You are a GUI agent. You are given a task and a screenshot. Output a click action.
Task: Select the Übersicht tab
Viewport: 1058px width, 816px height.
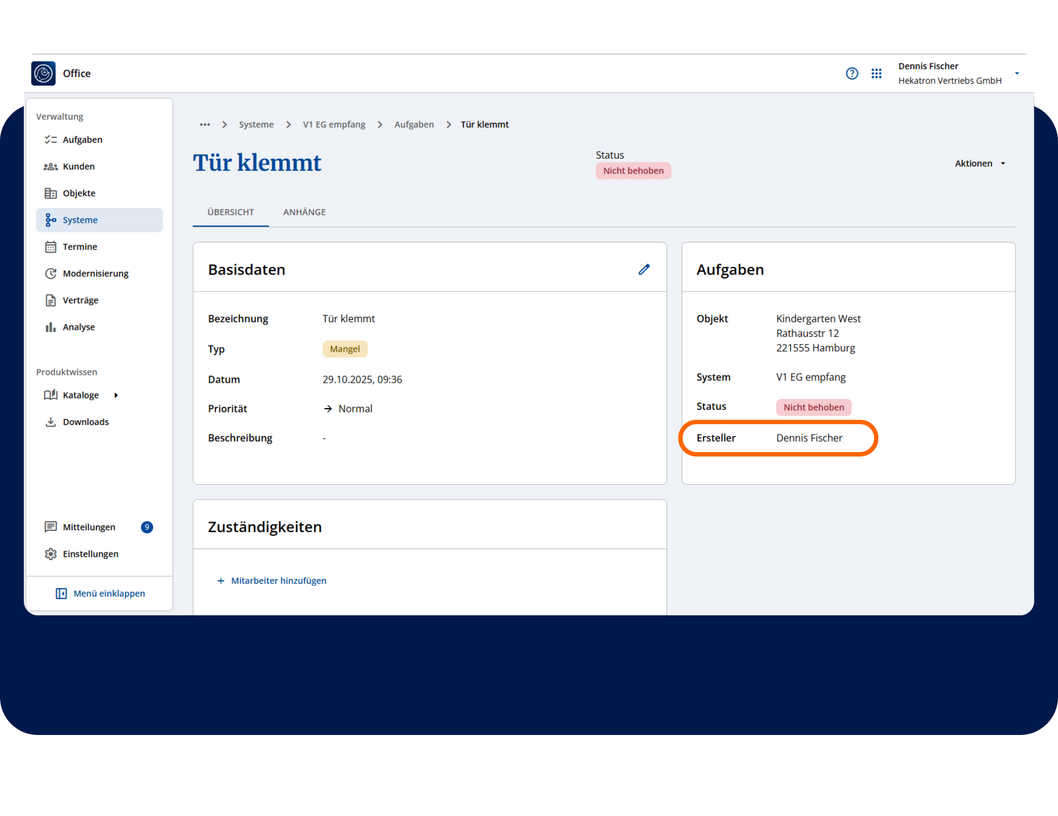click(x=230, y=212)
